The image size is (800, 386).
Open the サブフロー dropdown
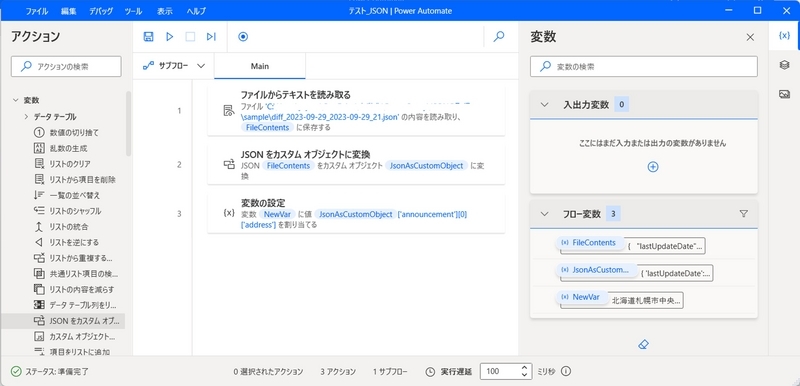pos(174,66)
